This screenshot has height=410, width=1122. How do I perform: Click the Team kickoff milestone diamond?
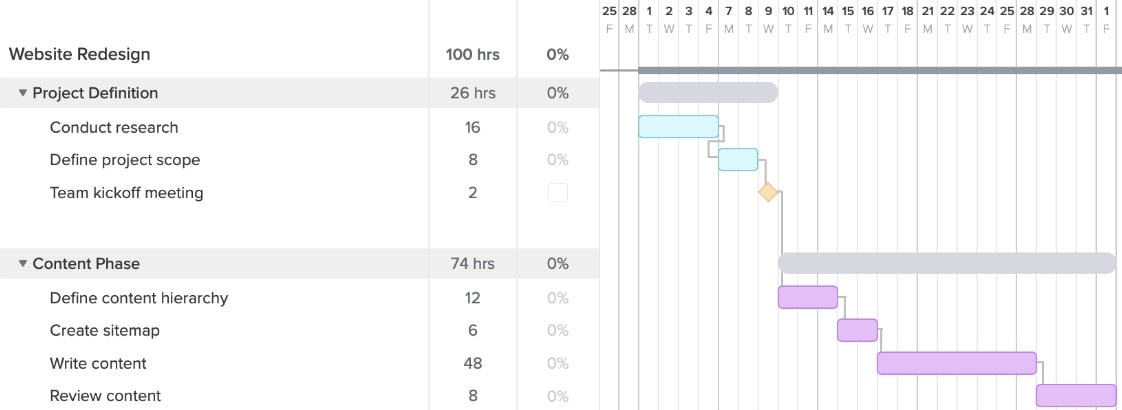coord(768,192)
